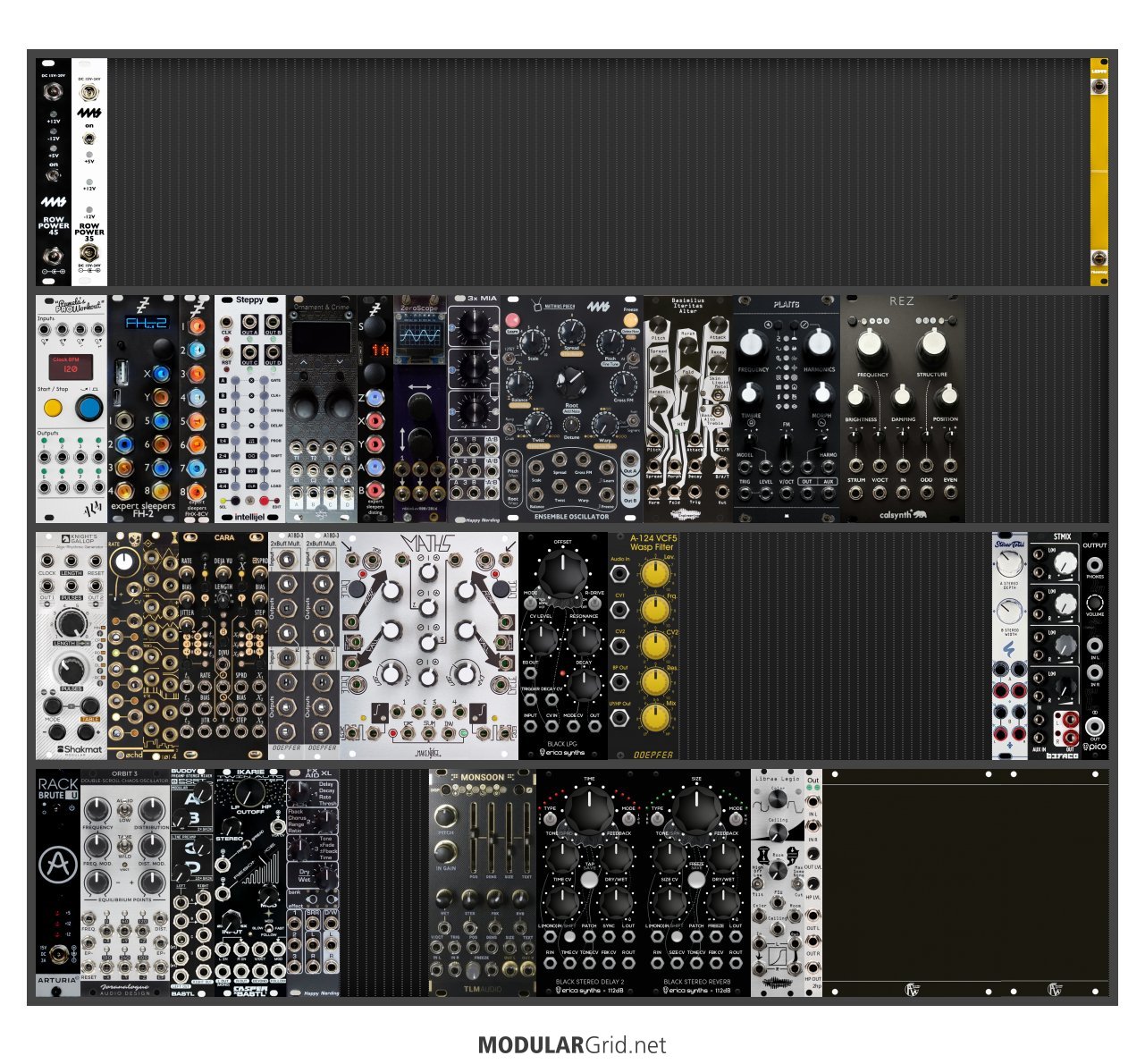
Task: Click the USB port on the FH-2
Action: [x=123, y=373]
